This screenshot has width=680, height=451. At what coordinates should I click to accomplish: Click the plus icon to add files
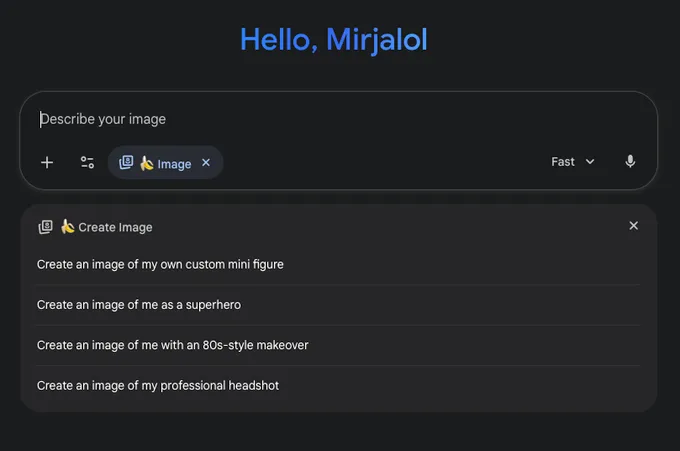pos(47,162)
